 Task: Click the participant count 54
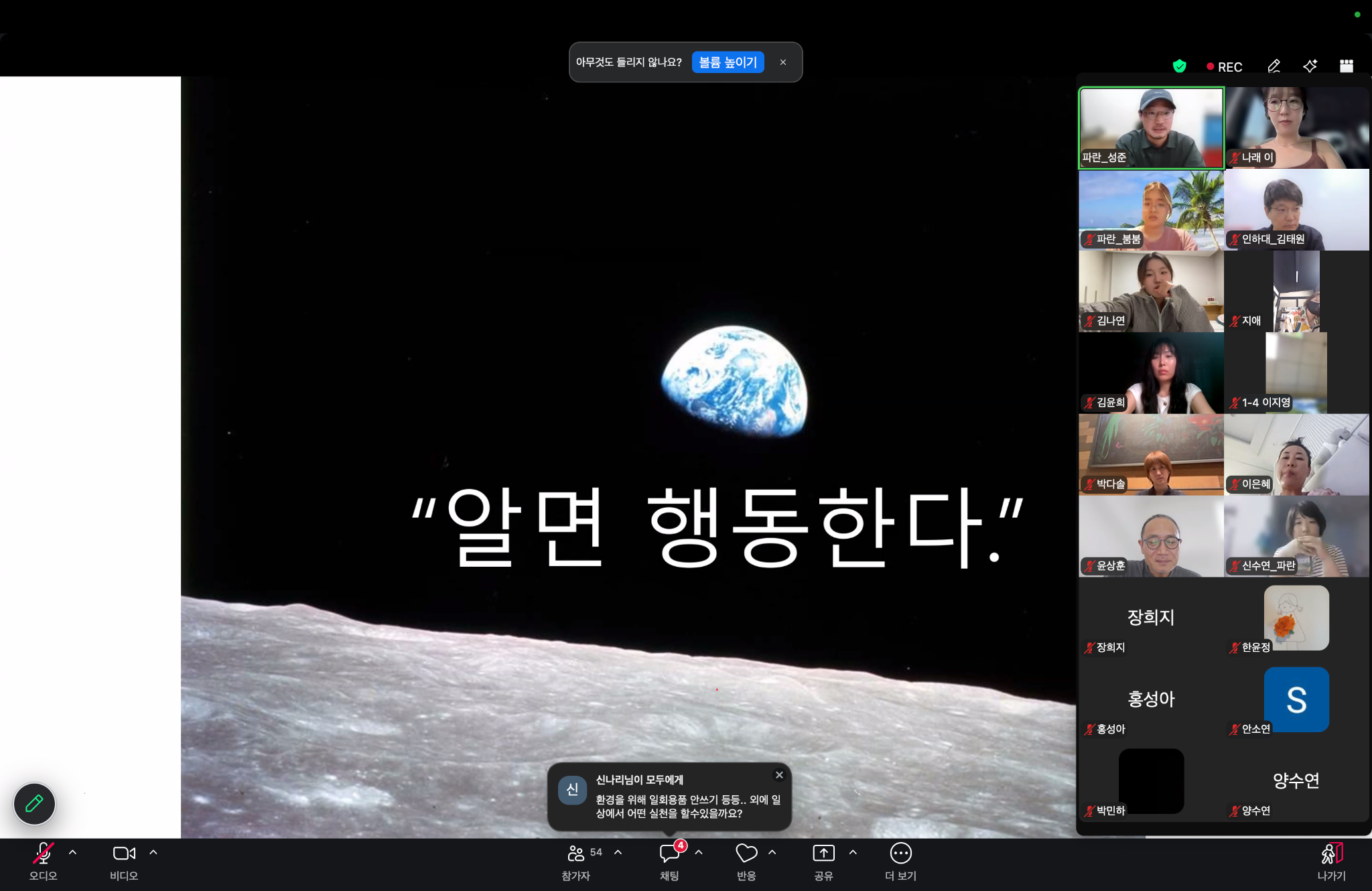(596, 853)
